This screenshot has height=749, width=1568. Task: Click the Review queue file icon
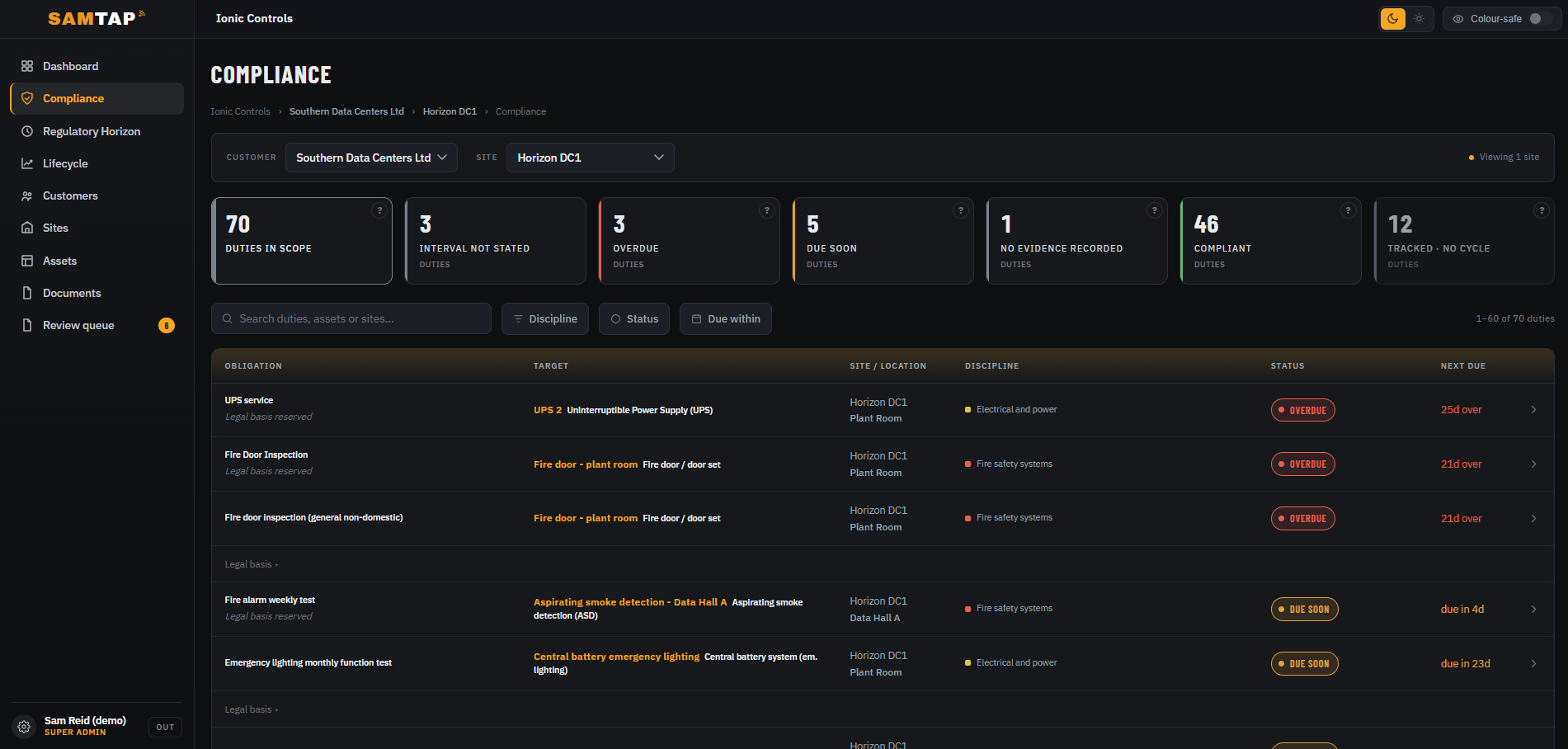click(27, 325)
